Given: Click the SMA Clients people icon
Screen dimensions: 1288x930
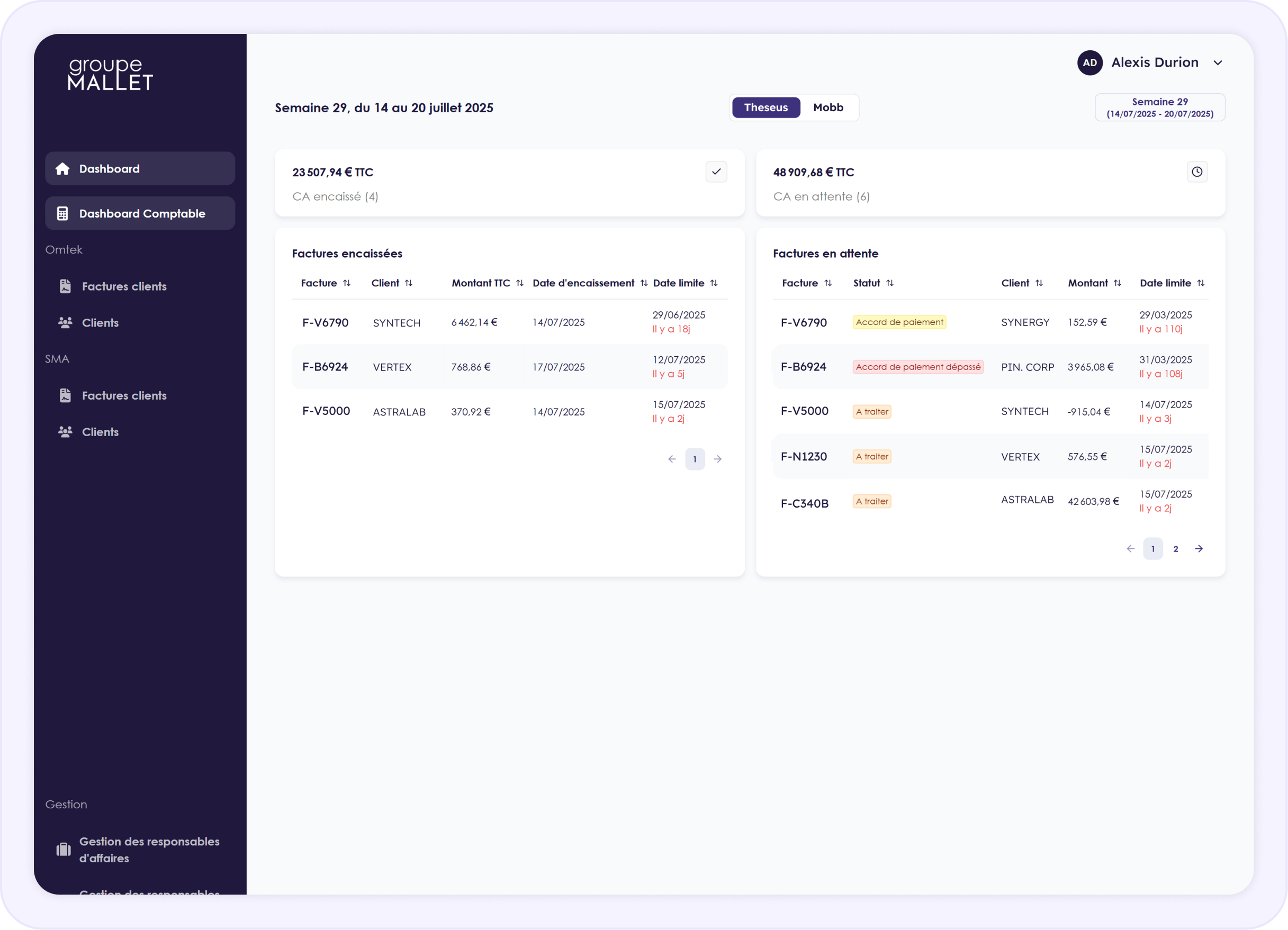Looking at the screenshot, I should pos(65,432).
